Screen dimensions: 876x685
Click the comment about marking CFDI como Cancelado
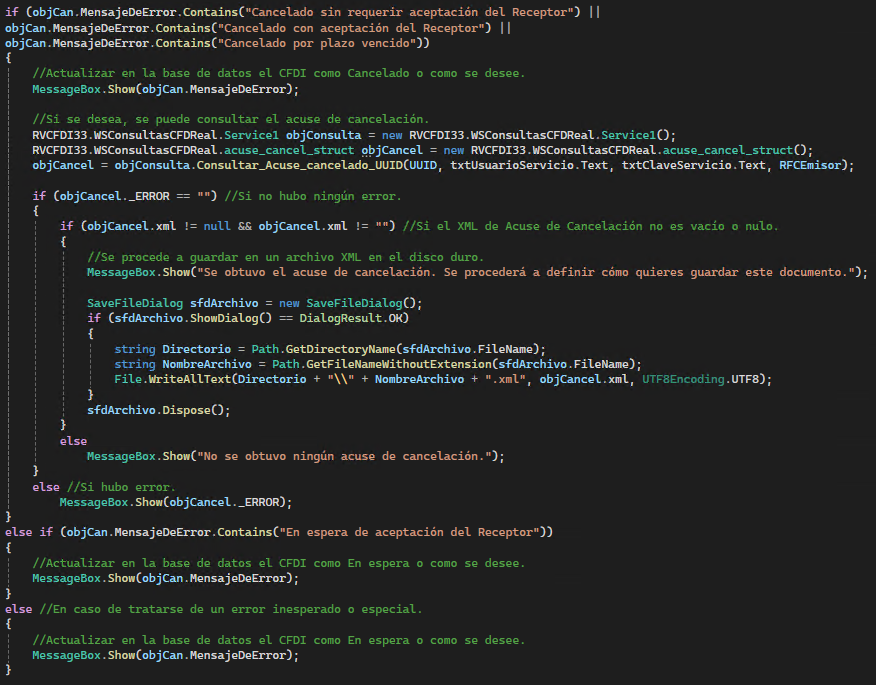278,73
